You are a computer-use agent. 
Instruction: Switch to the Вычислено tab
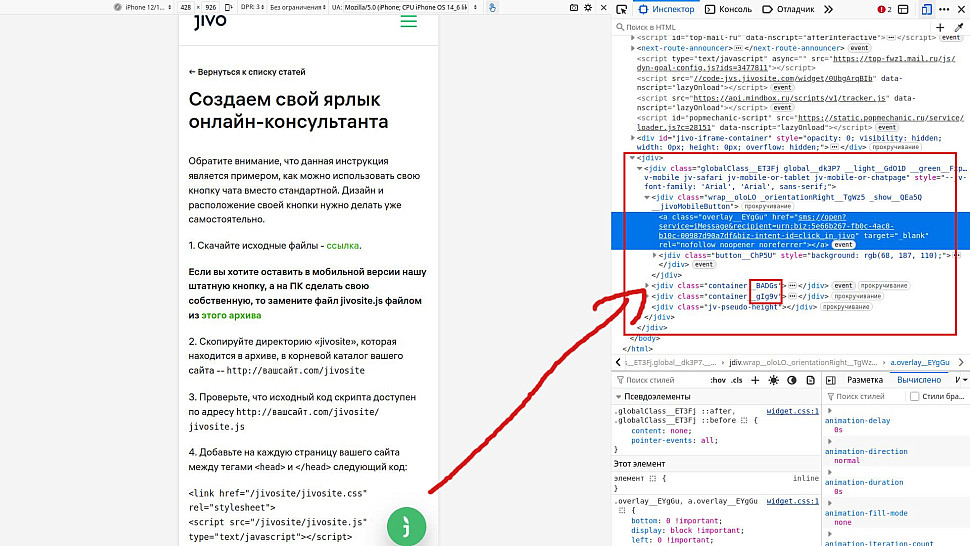[919, 380]
